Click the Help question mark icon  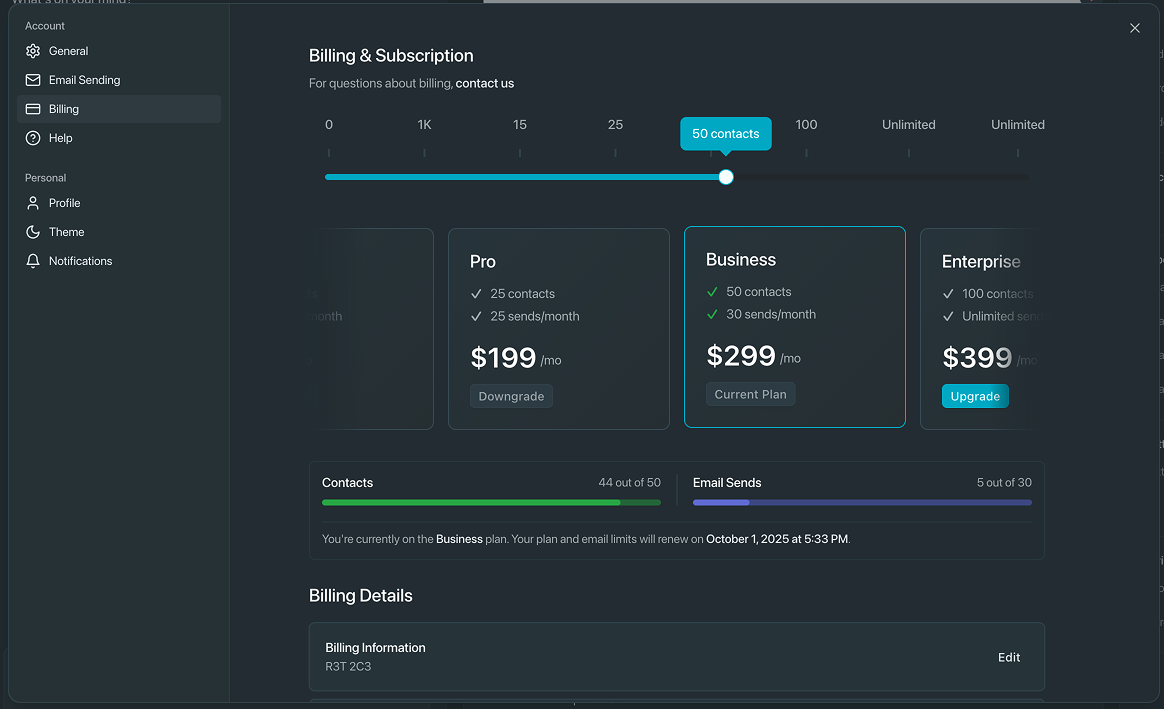(31, 138)
